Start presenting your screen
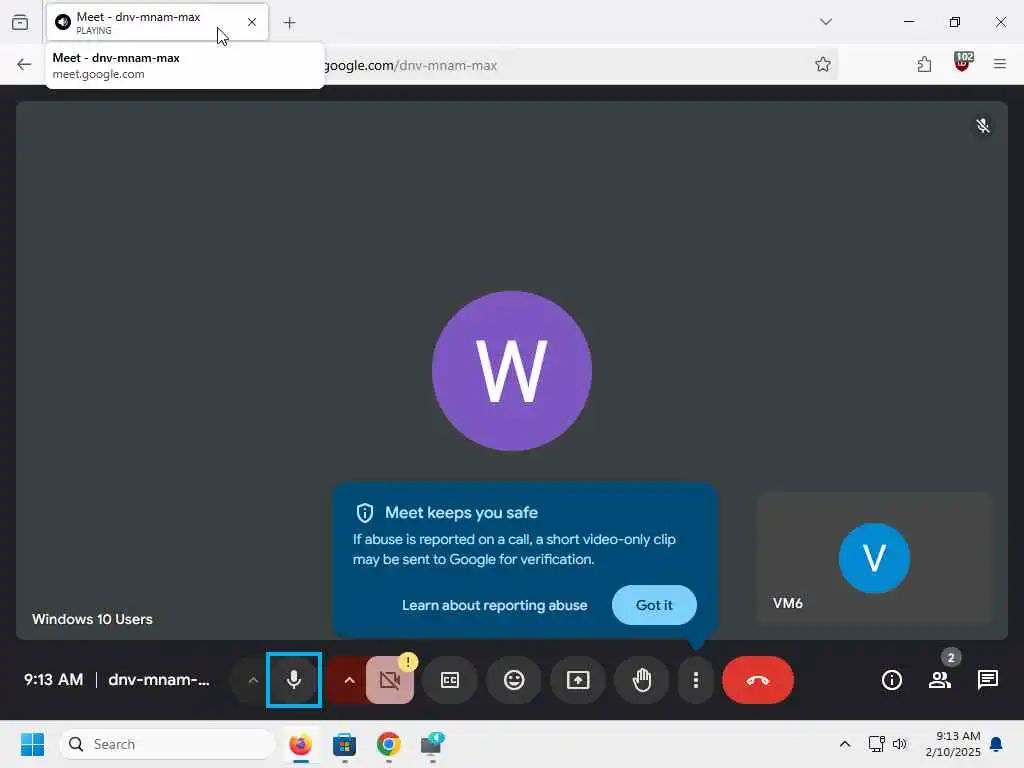 [x=578, y=680]
